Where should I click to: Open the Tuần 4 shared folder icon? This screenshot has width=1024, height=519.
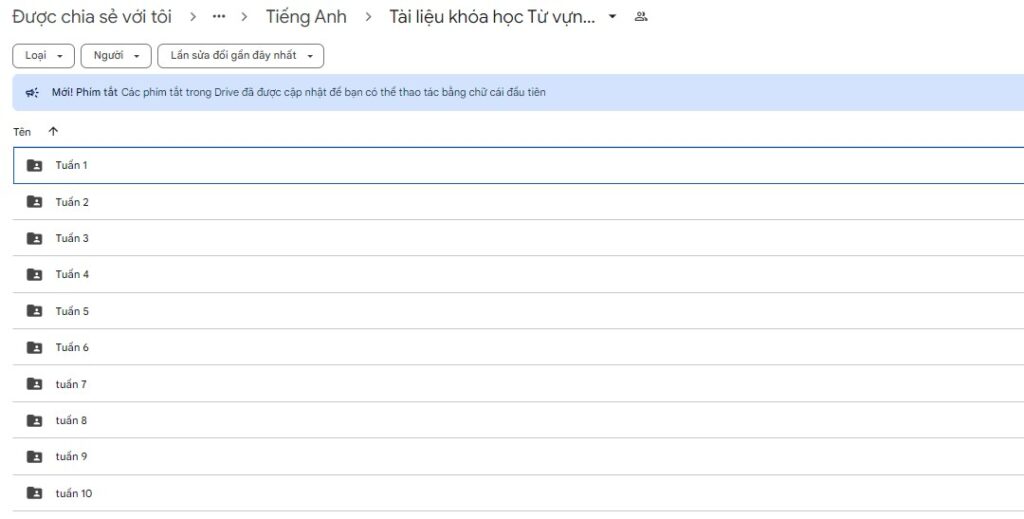[35, 274]
